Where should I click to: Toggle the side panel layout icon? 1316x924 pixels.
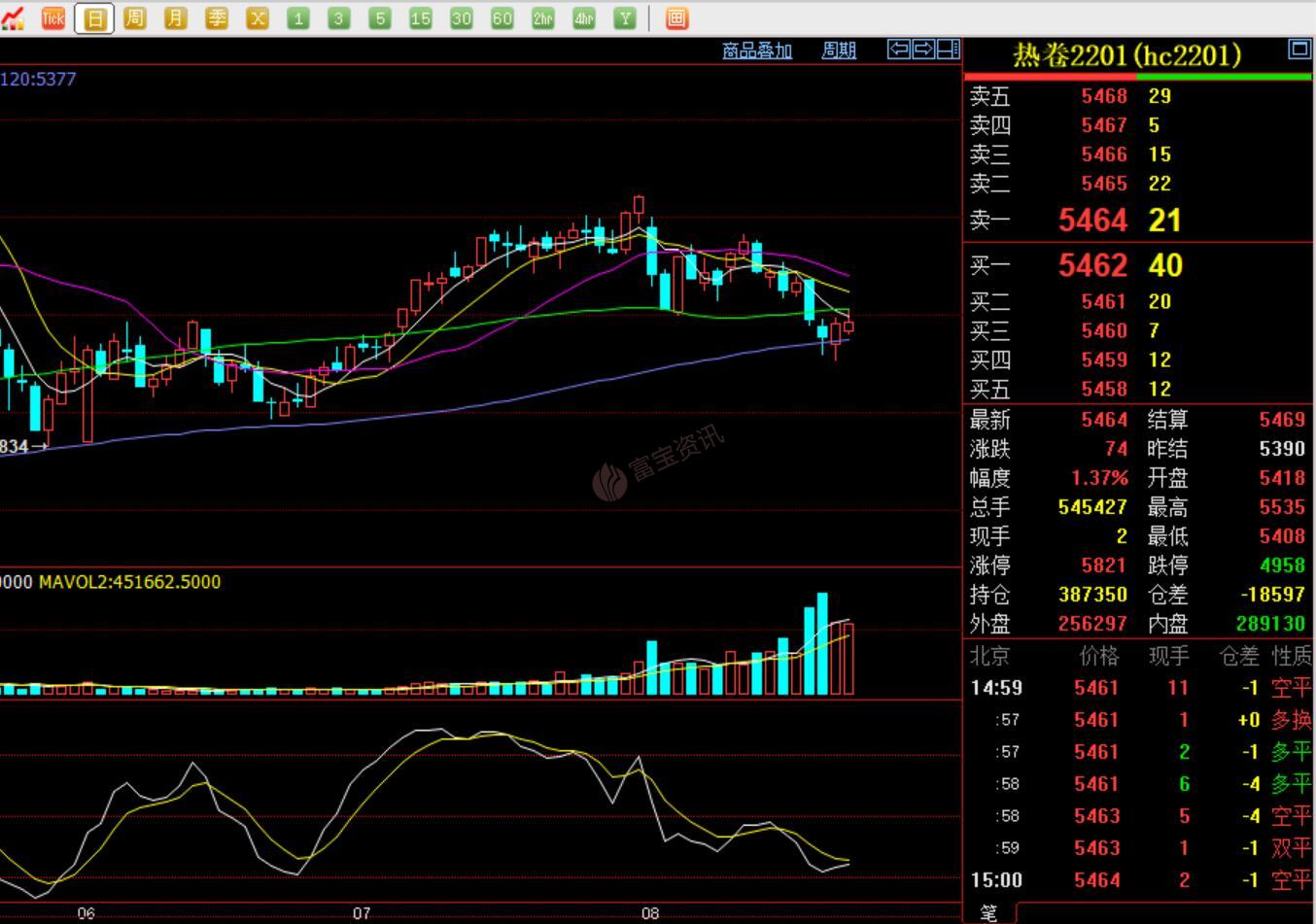tap(949, 49)
